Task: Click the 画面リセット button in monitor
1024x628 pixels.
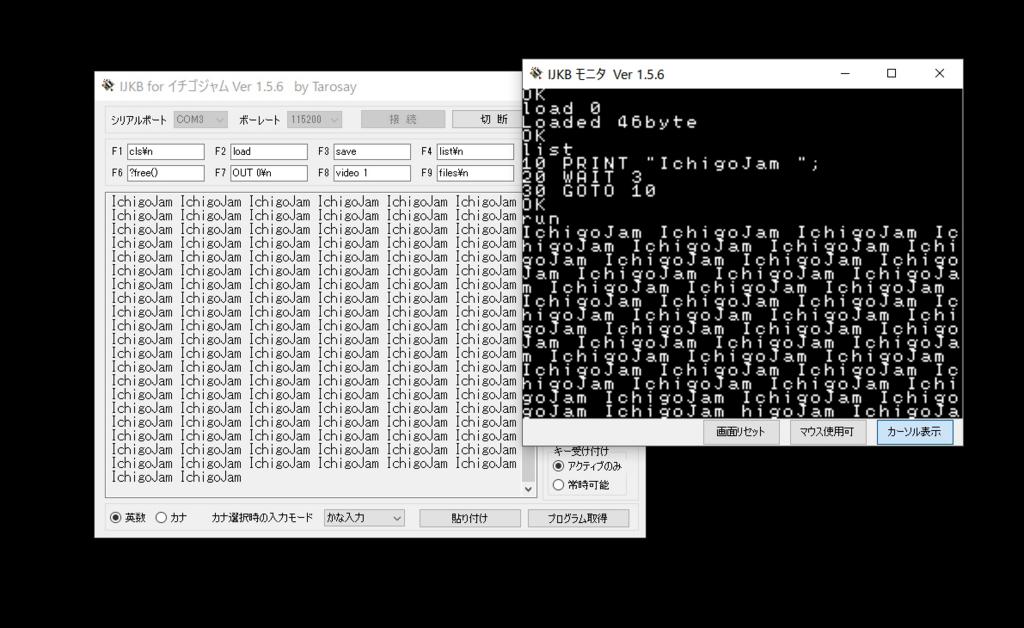Action: click(x=741, y=432)
